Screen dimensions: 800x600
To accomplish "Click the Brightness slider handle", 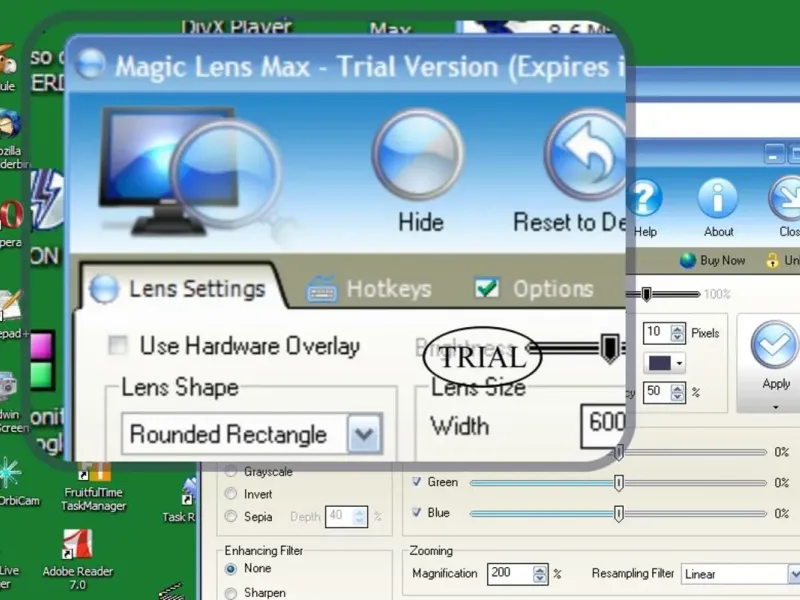I will click(609, 348).
